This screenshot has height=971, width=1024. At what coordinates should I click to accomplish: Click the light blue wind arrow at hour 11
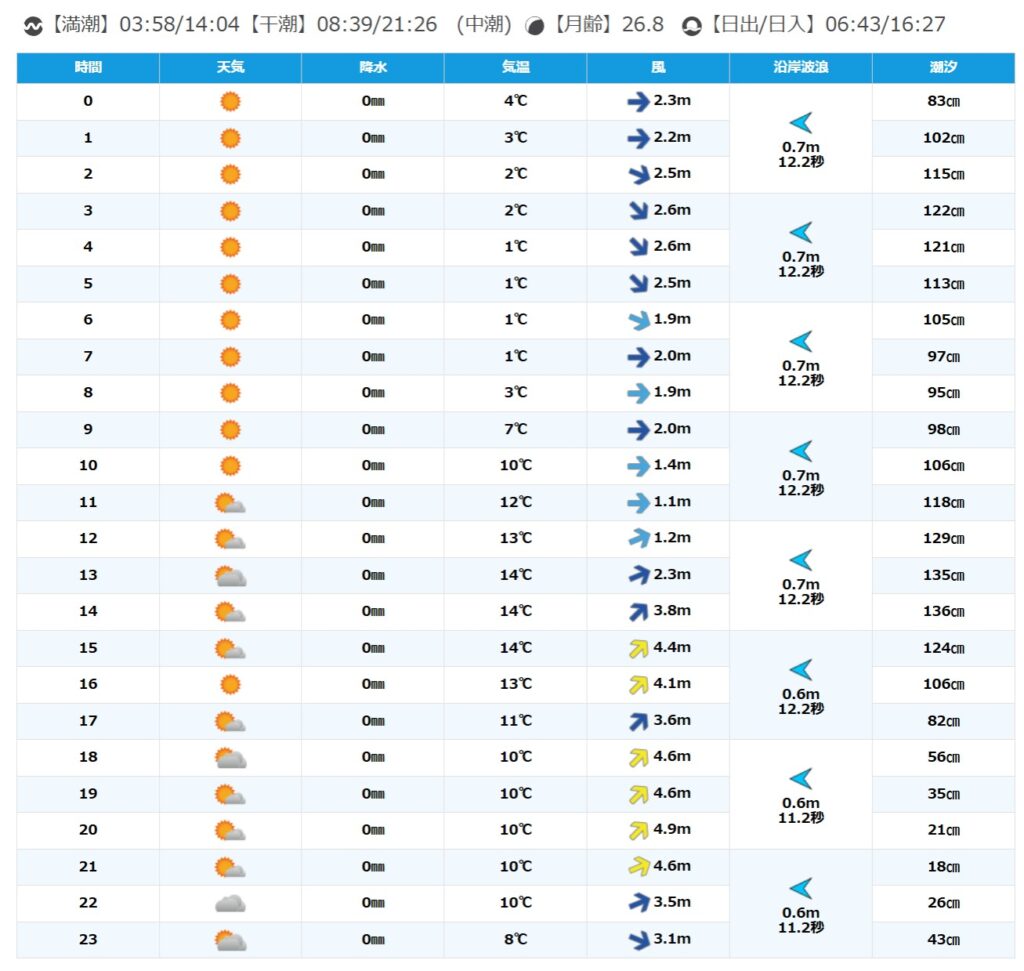[638, 503]
